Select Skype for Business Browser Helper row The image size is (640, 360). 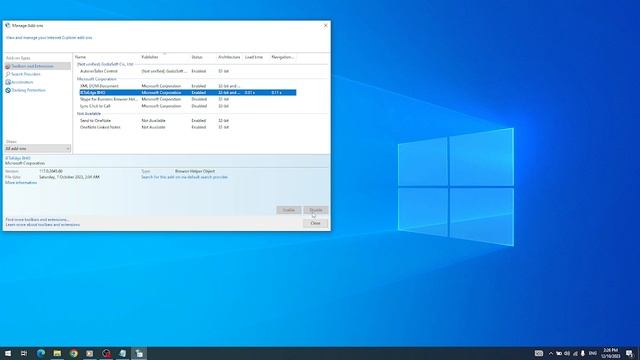click(x=188, y=99)
